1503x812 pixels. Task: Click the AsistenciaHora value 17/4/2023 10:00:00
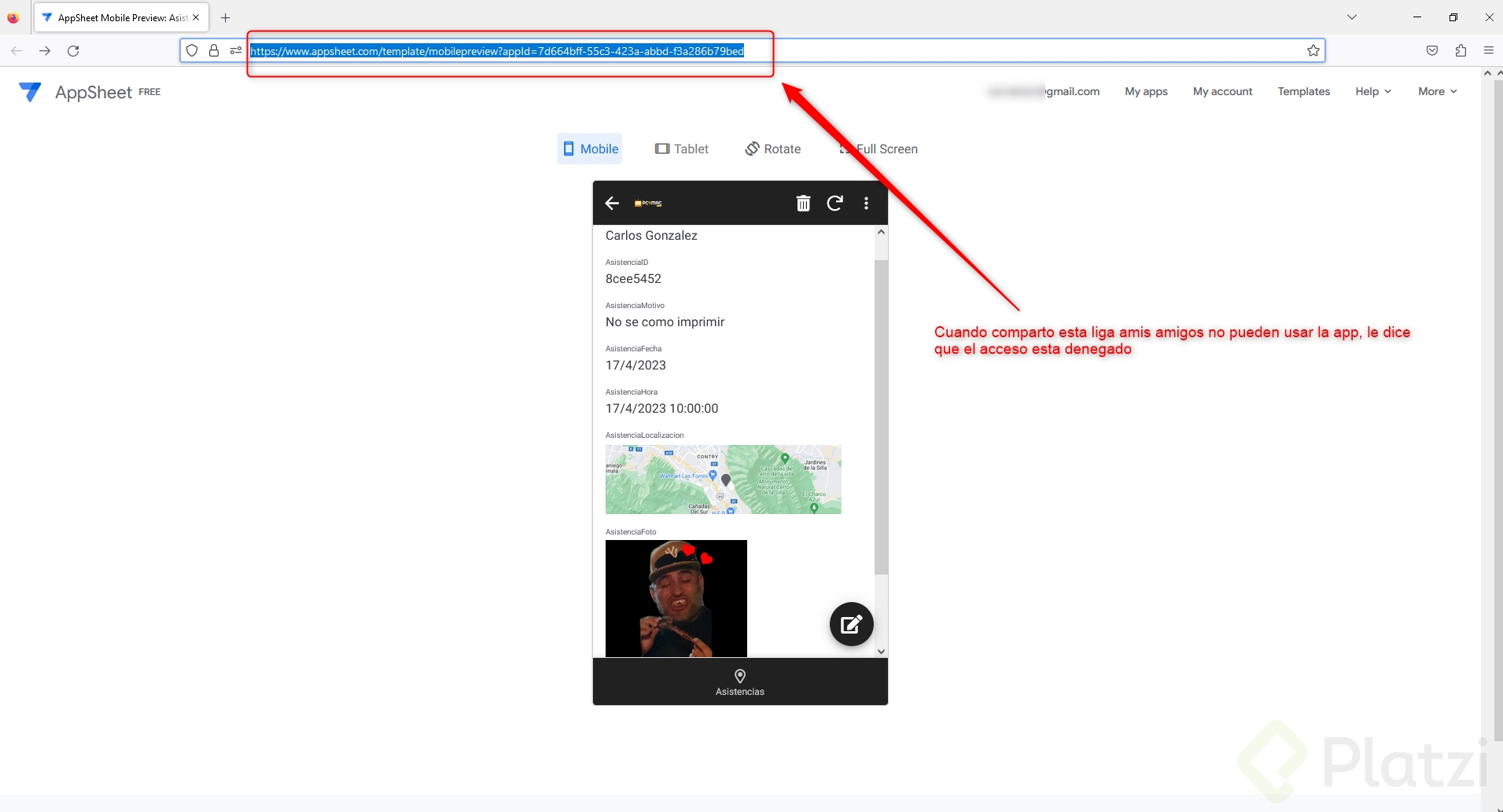(661, 409)
